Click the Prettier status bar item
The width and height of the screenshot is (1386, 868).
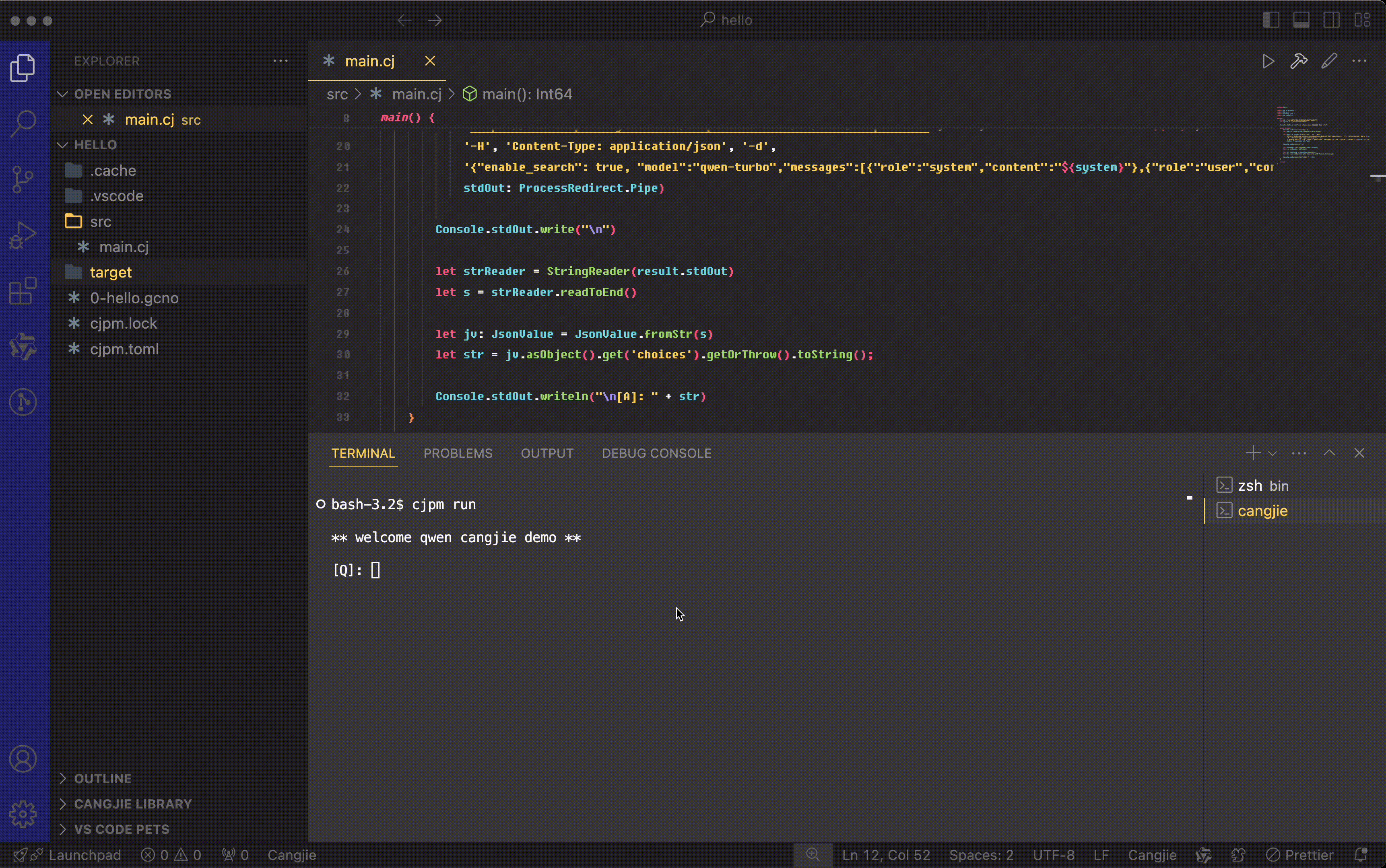point(1300,855)
